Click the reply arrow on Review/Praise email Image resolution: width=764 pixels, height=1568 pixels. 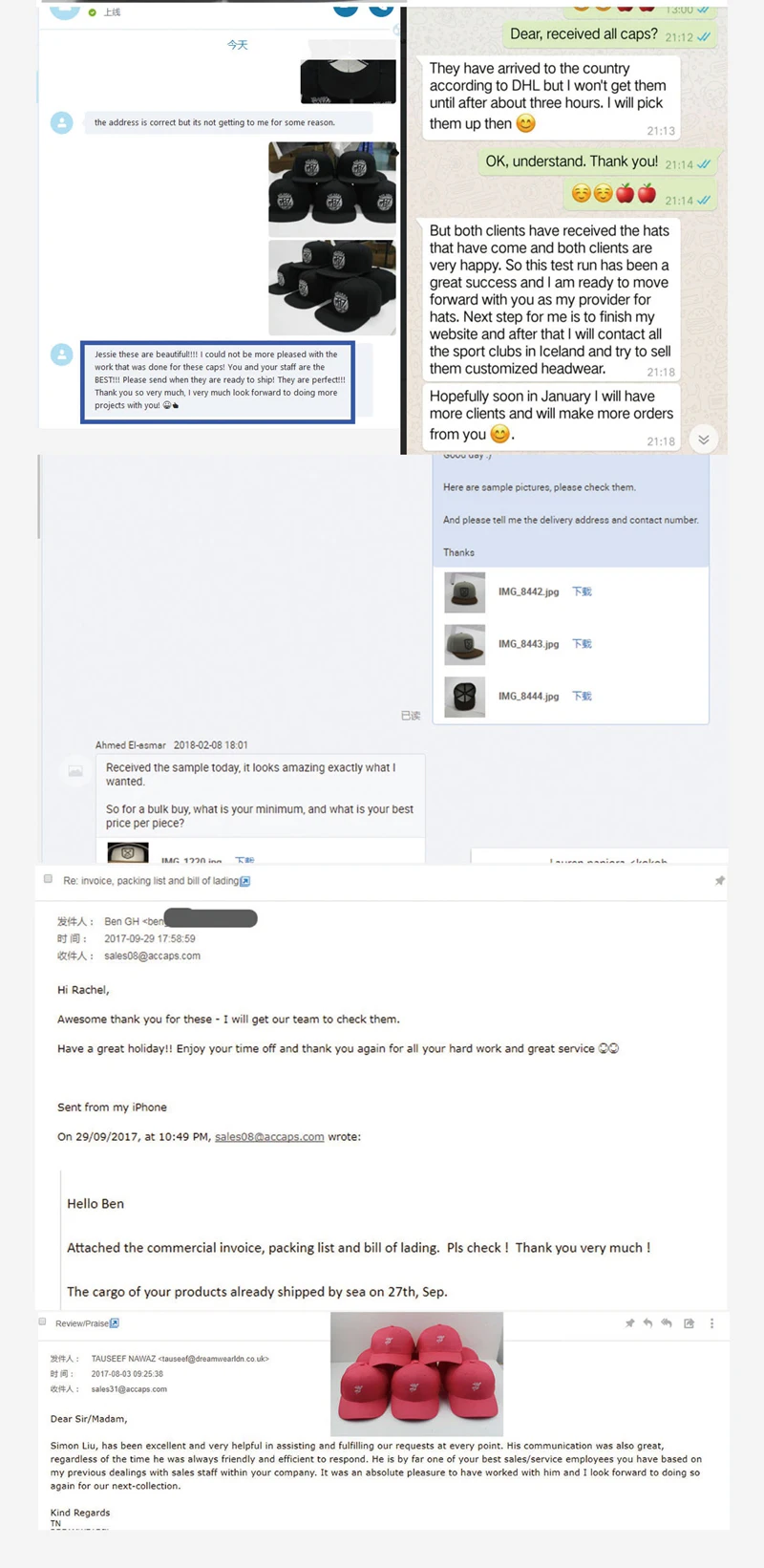point(647,1323)
